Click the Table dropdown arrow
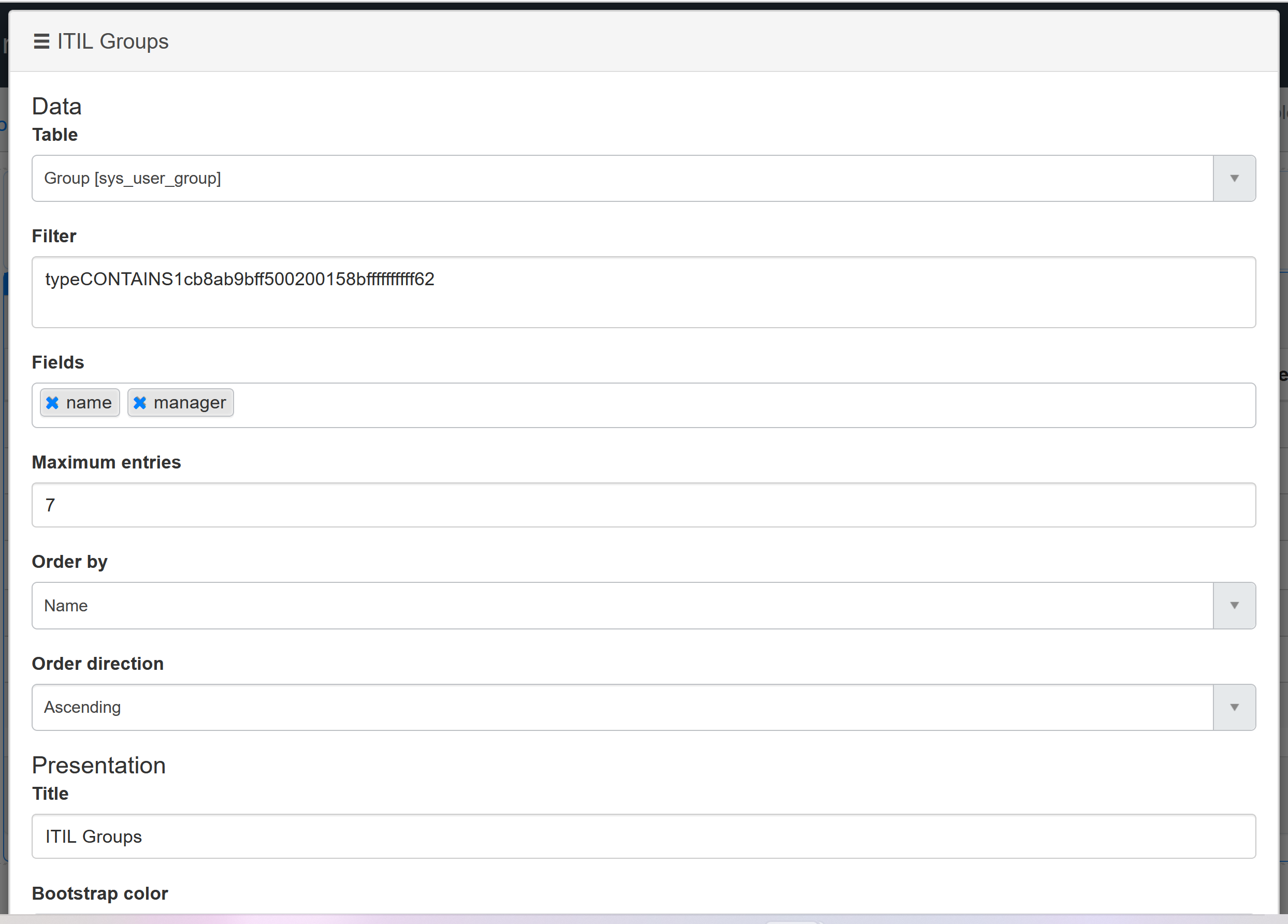The height and width of the screenshot is (924, 1288). 1234,178
